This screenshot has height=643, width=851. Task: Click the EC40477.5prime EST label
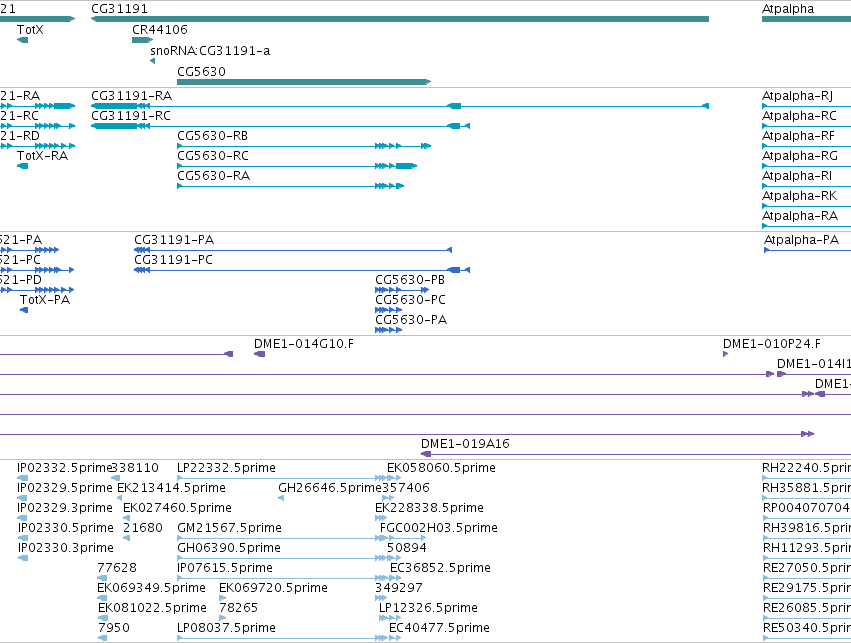[x=439, y=628]
